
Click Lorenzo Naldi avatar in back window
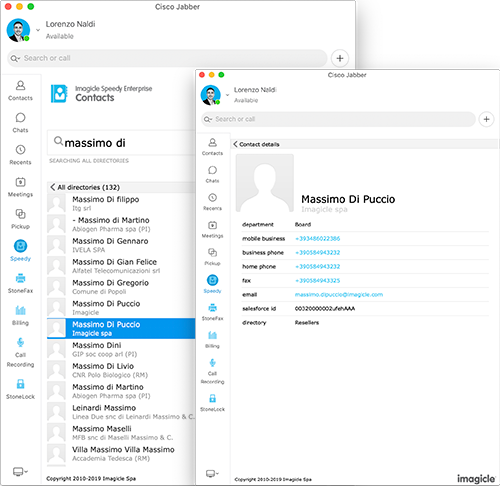(18, 30)
